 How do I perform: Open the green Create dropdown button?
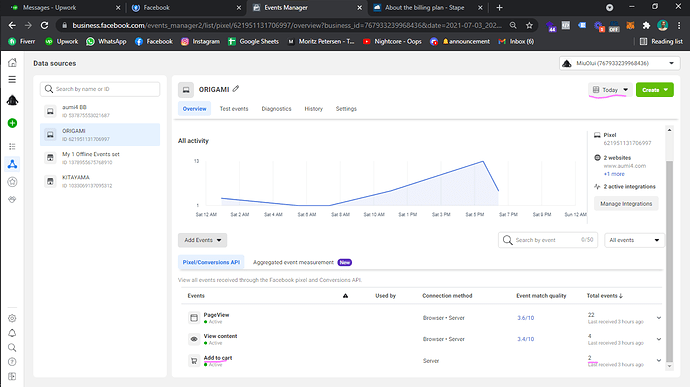click(x=655, y=90)
